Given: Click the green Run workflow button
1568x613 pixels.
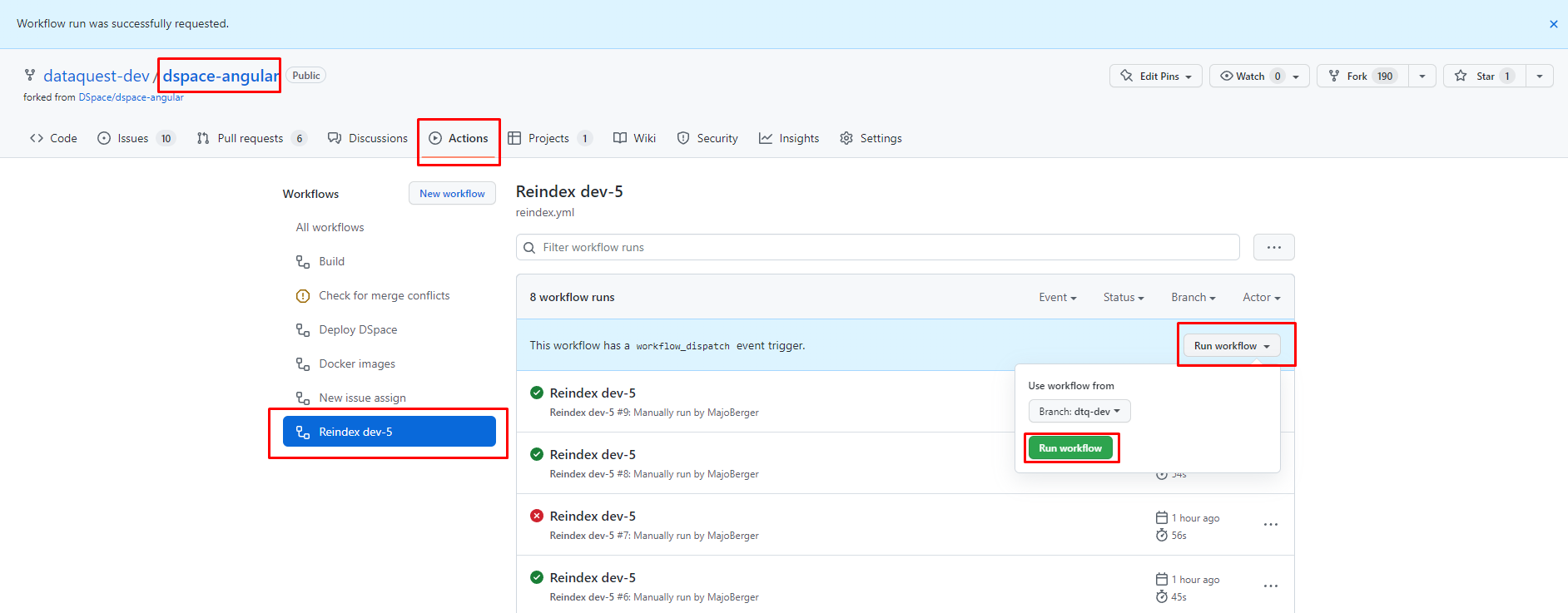Looking at the screenshot, I should (x=1070, y=447).
